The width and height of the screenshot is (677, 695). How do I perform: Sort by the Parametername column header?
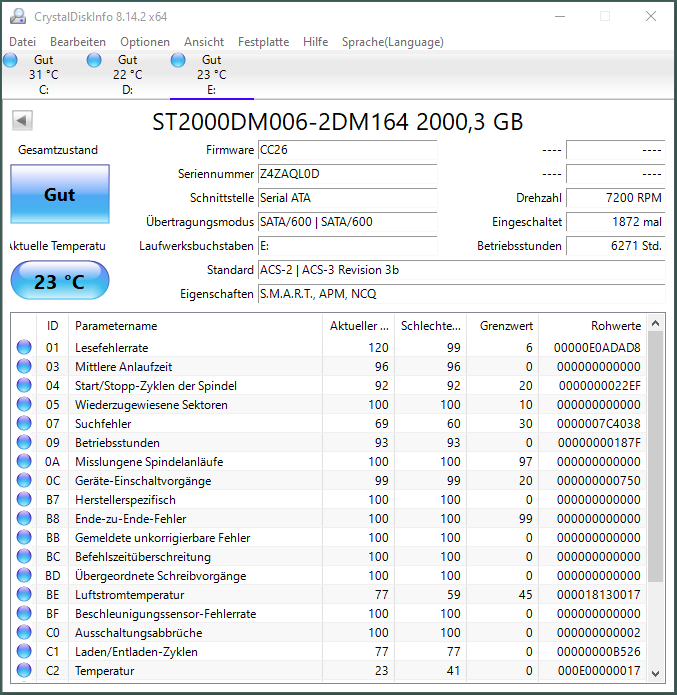(196, 326)
